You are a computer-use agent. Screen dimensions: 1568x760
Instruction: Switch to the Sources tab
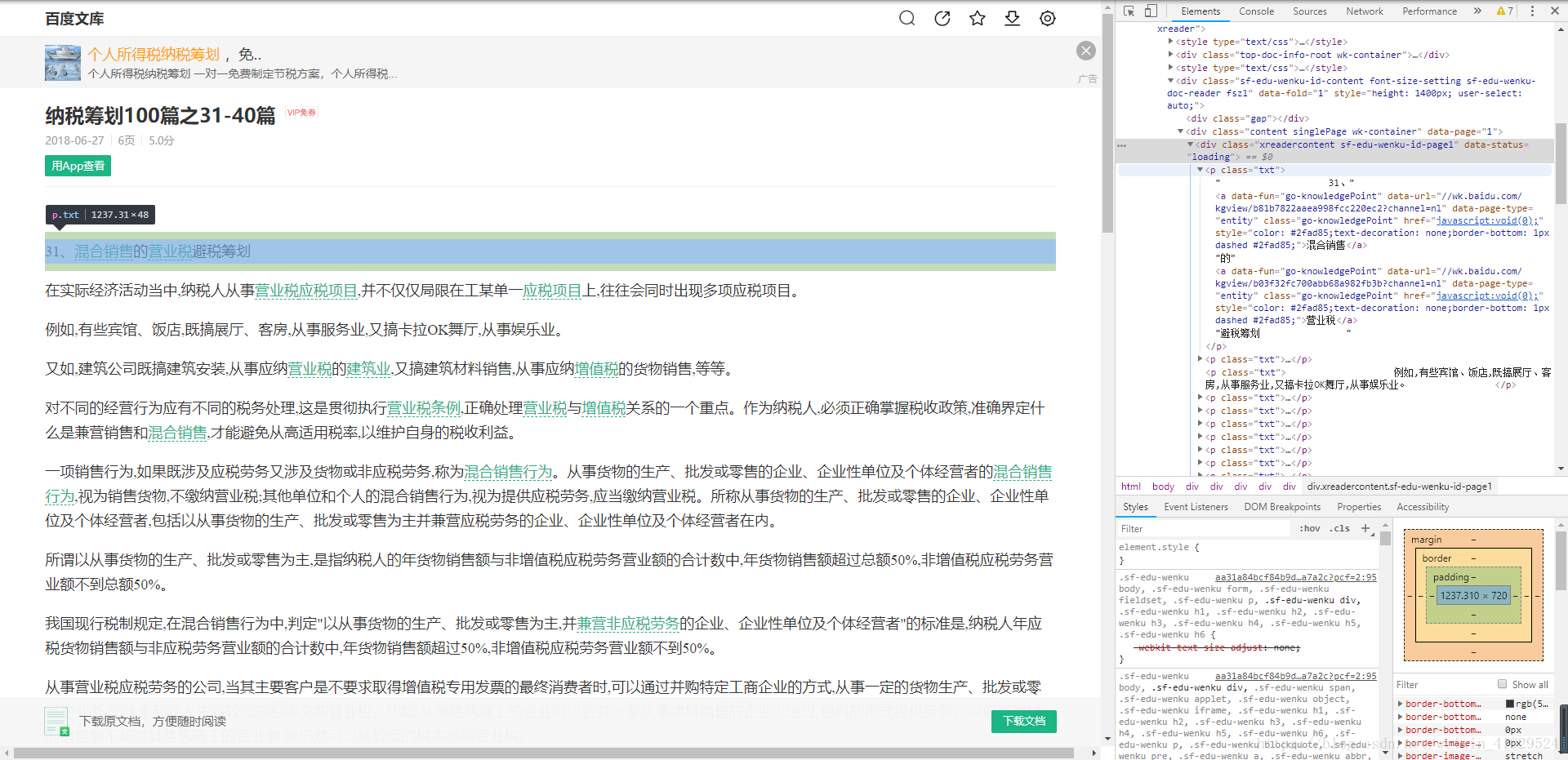pyautogui.click(x=1310, y=11)
